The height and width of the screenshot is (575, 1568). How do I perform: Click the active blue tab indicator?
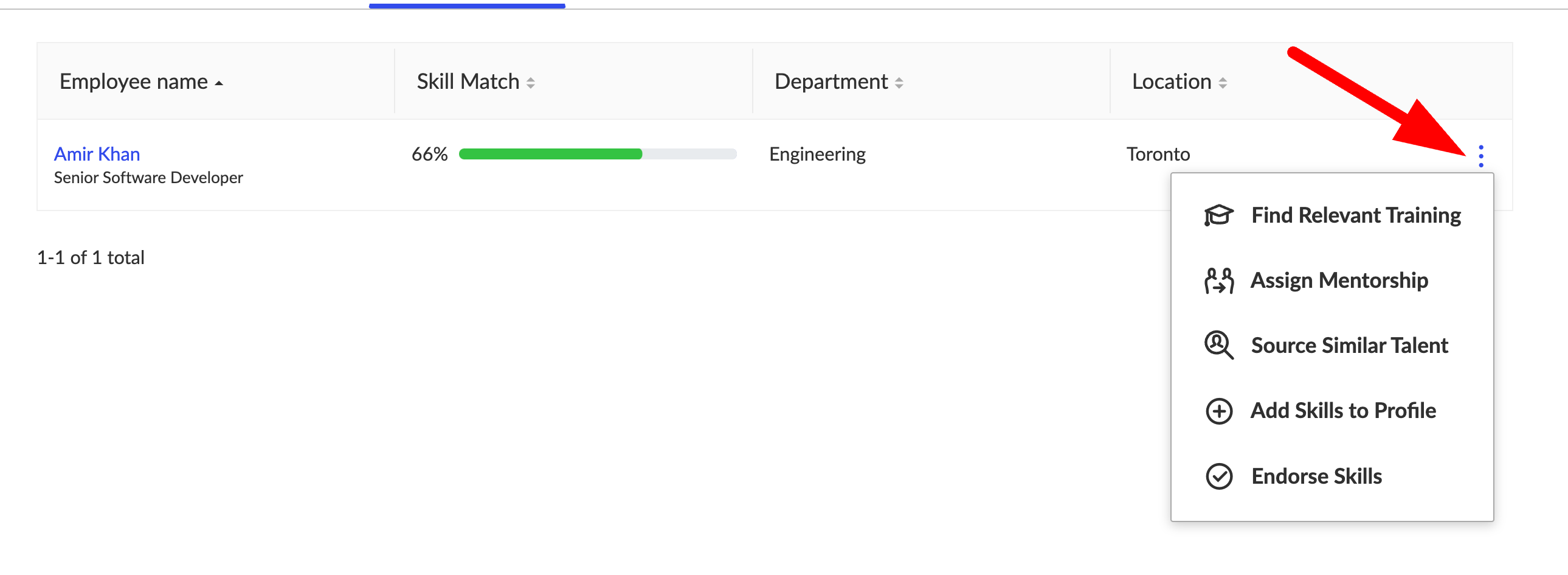tap(467, 5)
